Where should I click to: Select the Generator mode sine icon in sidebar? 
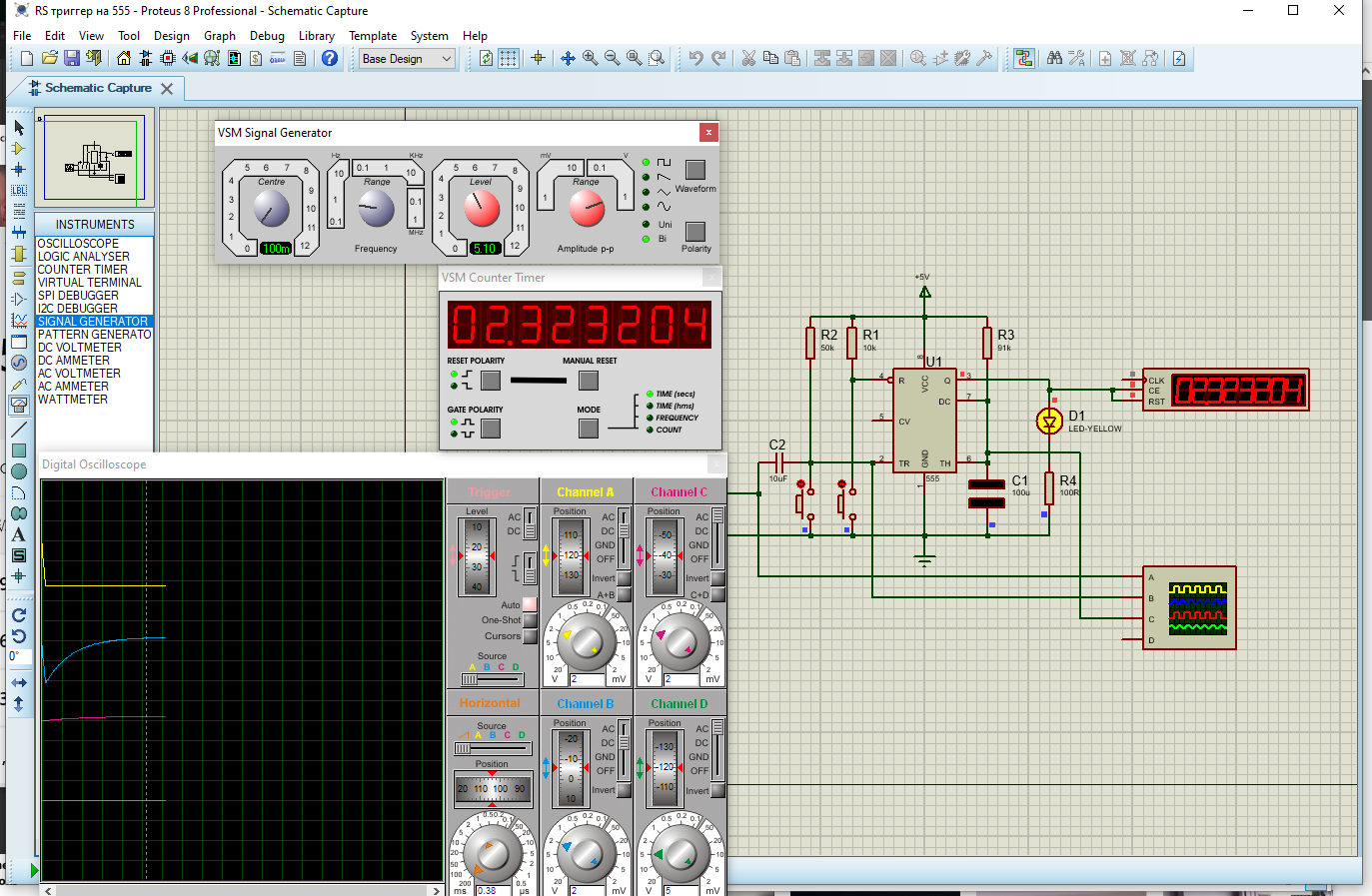coord(19,363)
